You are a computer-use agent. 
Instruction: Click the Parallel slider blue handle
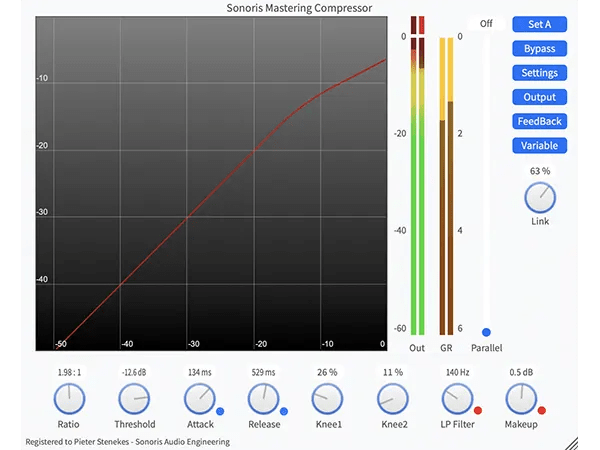coord(486,332)
